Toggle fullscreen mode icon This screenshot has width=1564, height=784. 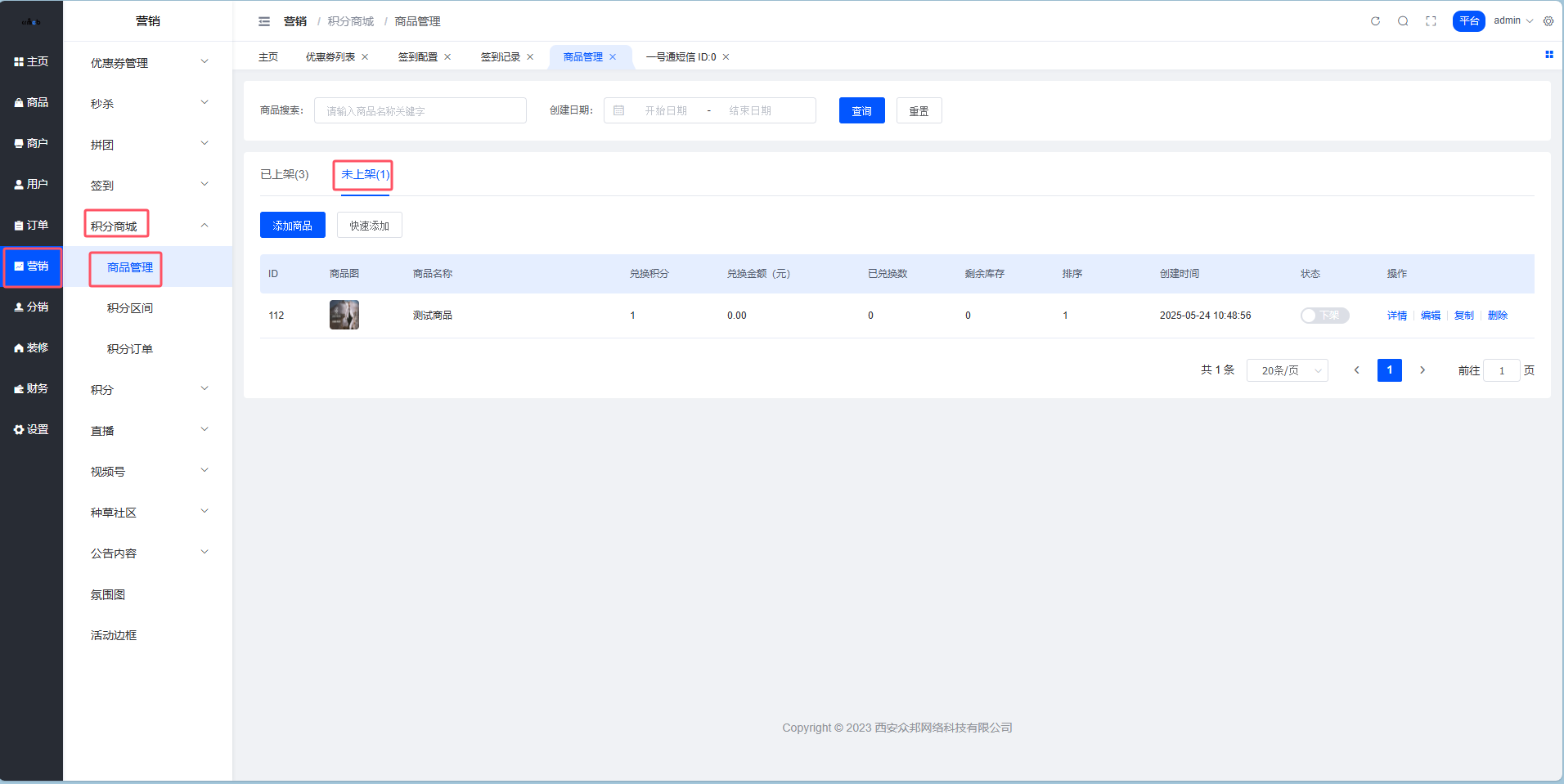(x=1431, y=21)
